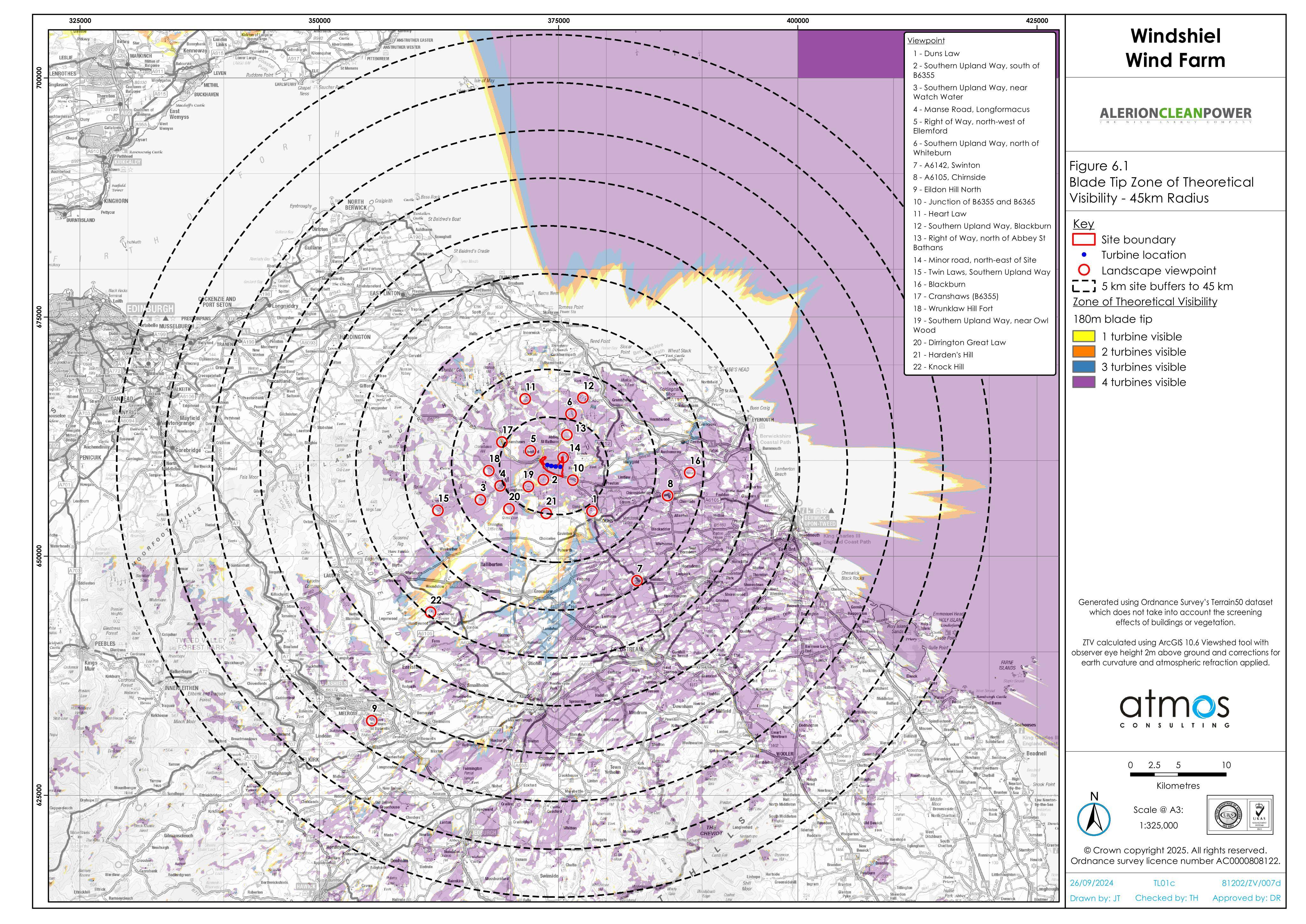Click the kilometres scale bar

click(1178, 775)
